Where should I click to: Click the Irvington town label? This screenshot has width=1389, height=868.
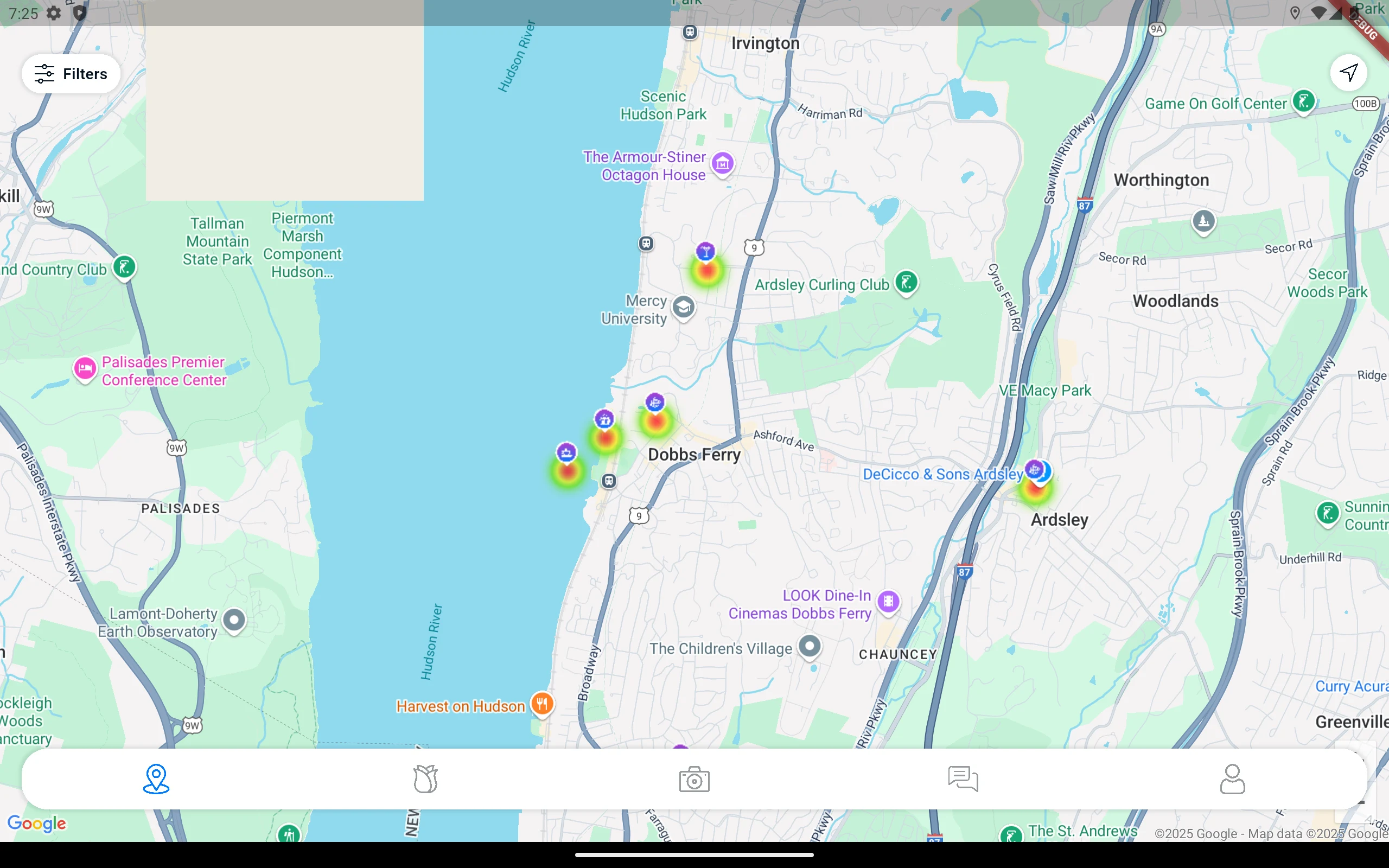765,43
